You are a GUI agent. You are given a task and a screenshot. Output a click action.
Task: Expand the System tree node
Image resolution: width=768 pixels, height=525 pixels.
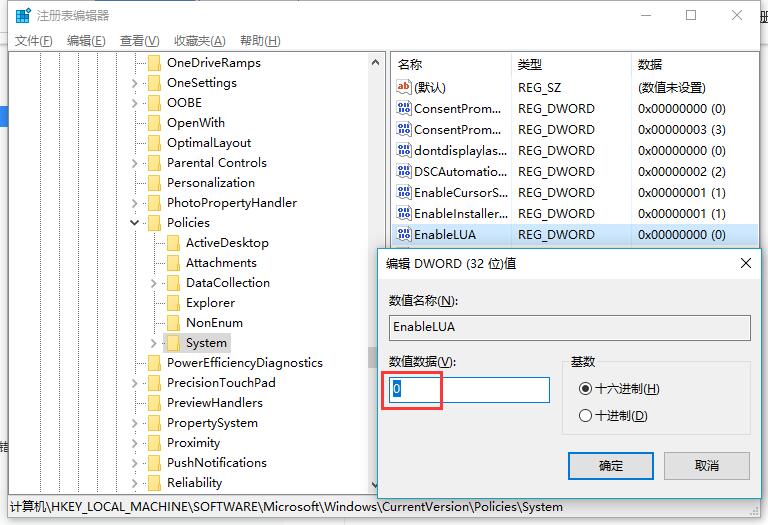[x=154, y=343]
